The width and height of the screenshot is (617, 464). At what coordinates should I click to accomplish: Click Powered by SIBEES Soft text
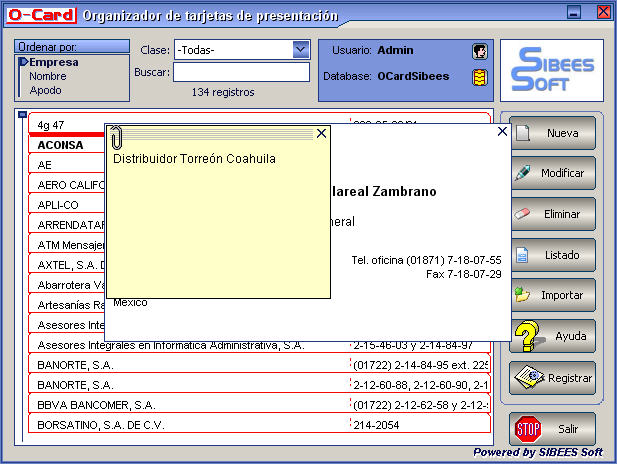tap(538, 452)
